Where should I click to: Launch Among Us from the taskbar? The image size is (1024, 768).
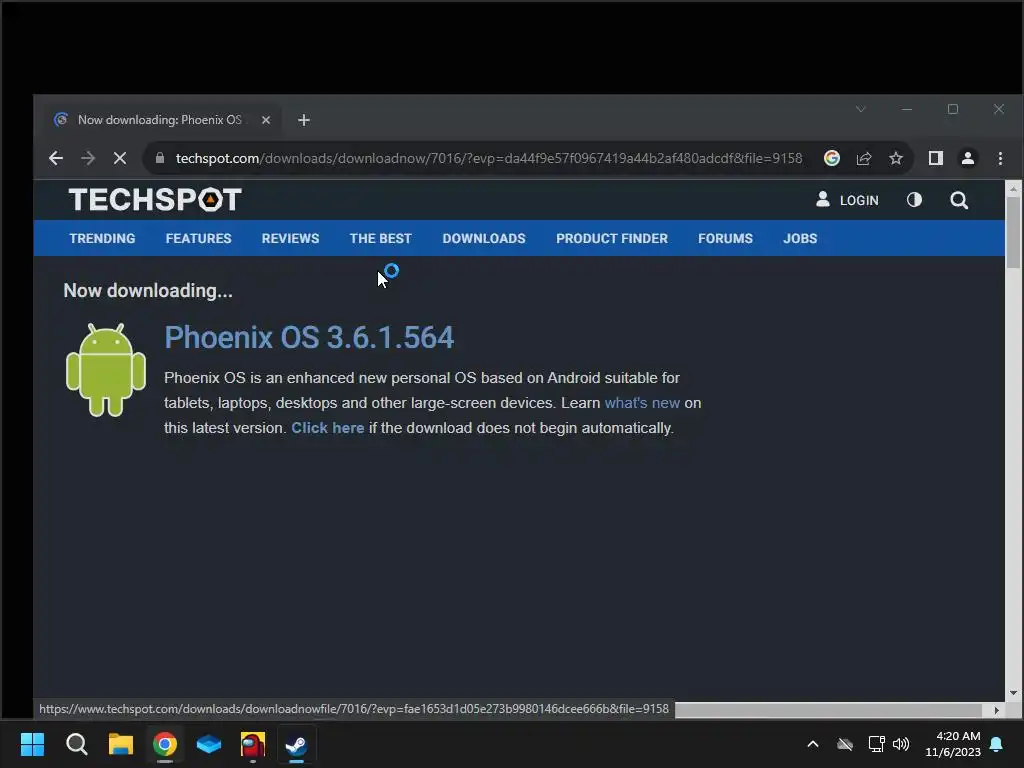pyautogui.click(x=253, y=744)
